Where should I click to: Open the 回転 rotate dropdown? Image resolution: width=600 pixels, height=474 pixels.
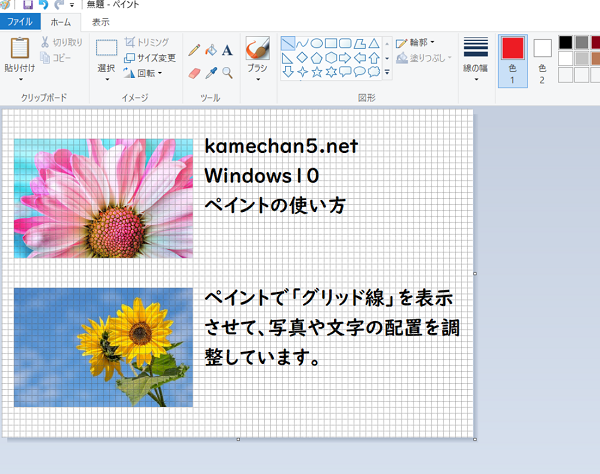143,73
